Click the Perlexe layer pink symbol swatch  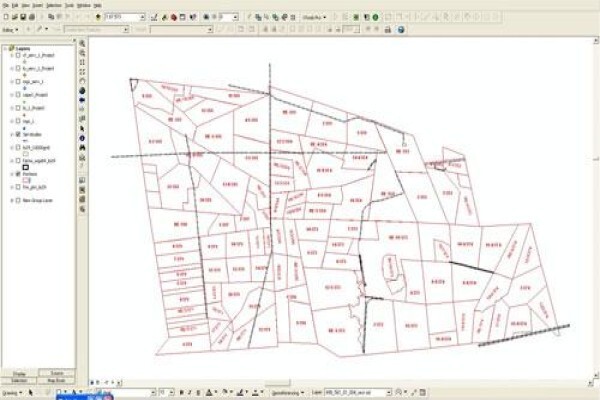tap(26, 180)
